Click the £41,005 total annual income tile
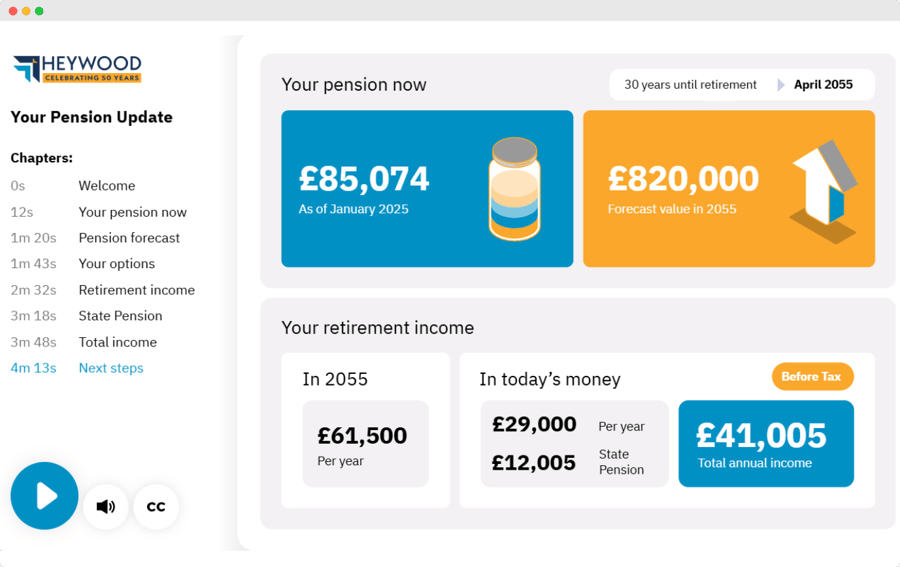Screen dimensions: 900x567 click(766, 444)
